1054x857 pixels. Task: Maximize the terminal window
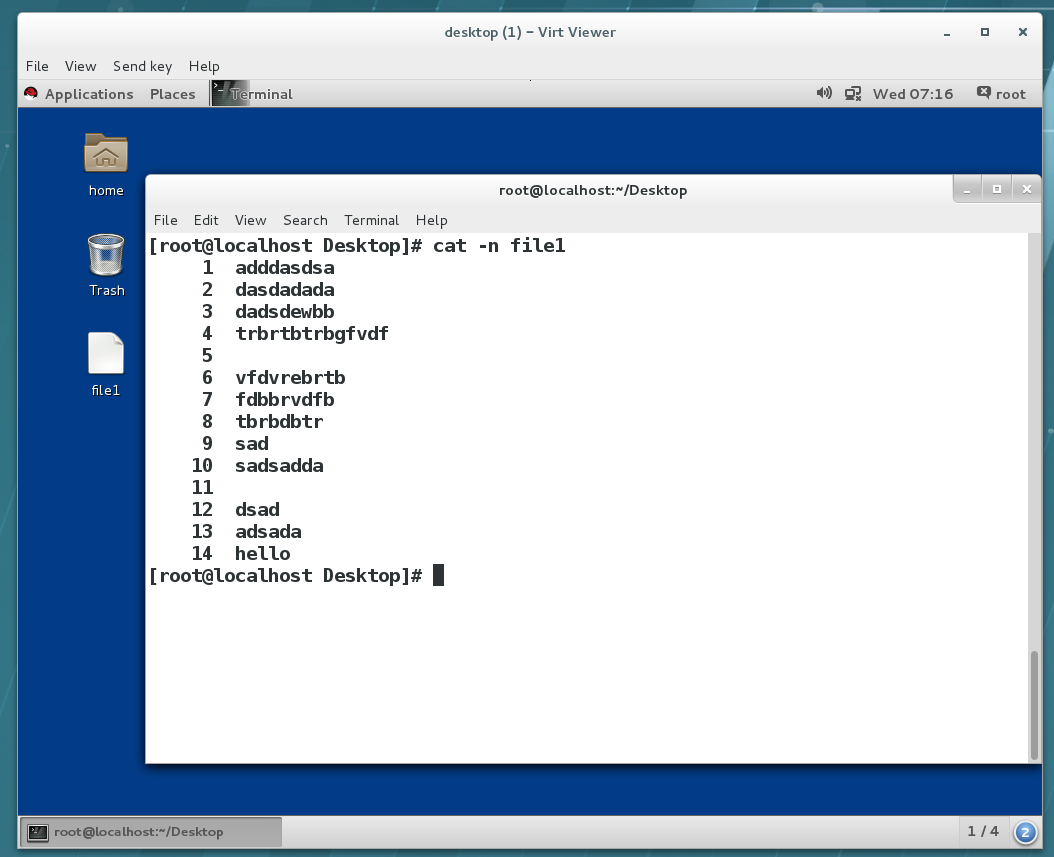(x=997, y=190)
